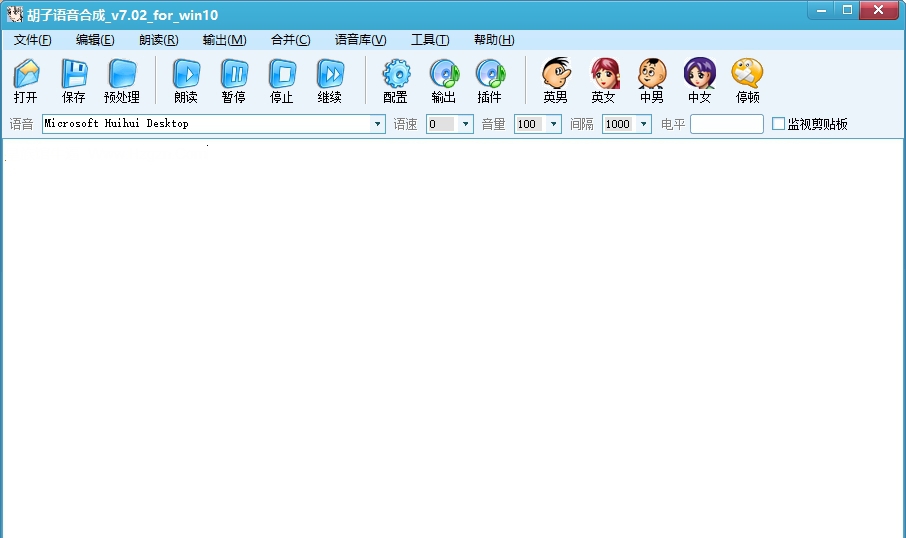The image size is (906, 538).
Task: Enable the 监视剪贴板 checkbox
Action: (779, 124)
